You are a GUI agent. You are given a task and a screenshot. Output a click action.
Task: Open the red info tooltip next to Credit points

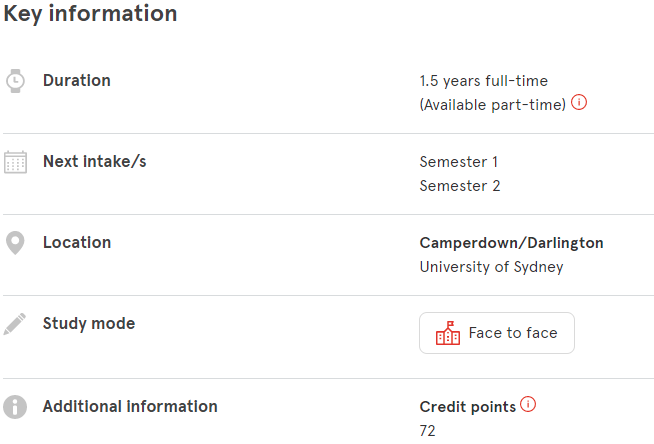click(528, 404)
